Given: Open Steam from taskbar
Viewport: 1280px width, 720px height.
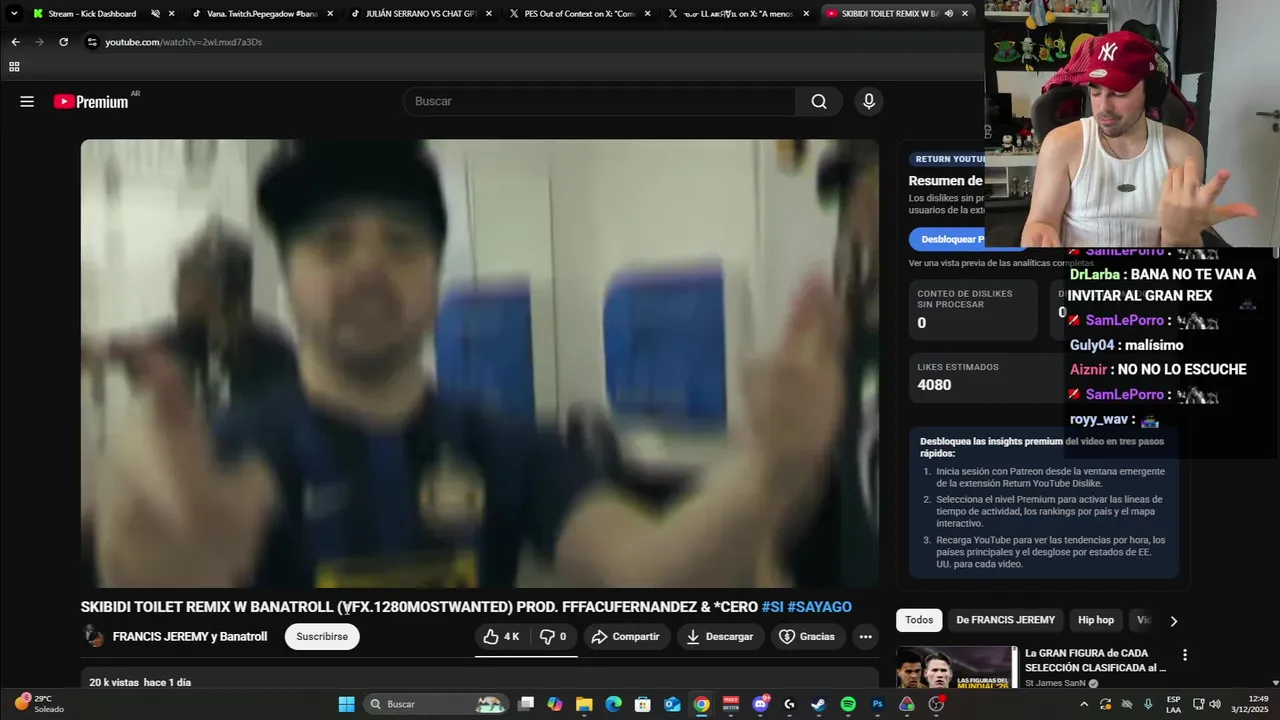Looking at the screenshot, I should (818, 704).
